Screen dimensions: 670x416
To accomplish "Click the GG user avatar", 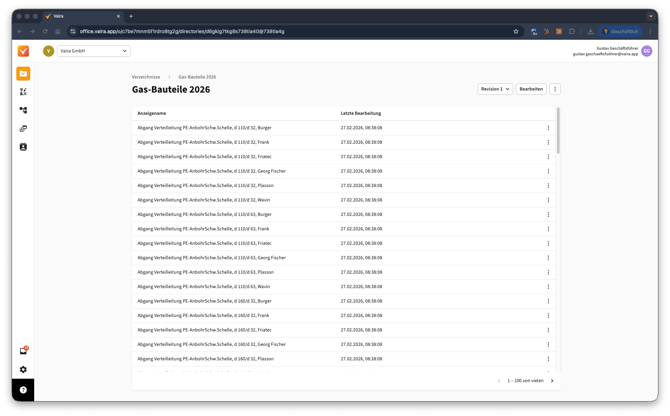I will 647,51.
